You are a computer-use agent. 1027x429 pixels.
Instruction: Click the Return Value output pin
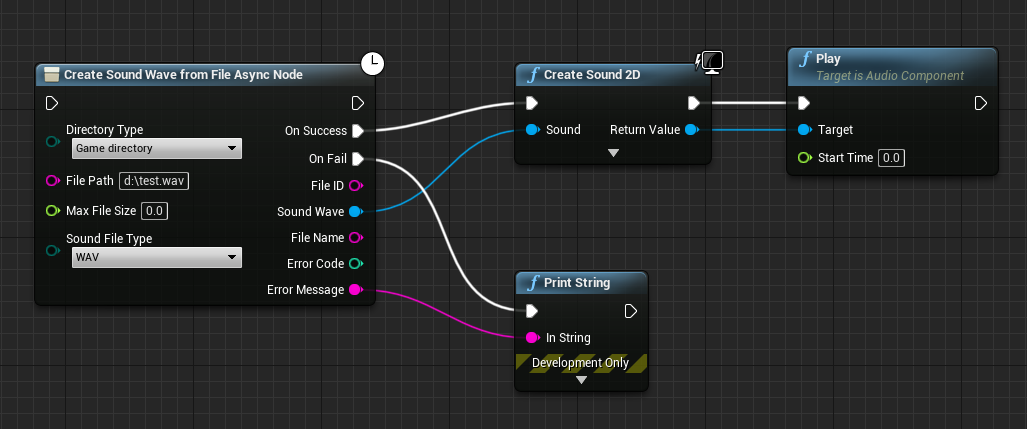coord(691,130)
